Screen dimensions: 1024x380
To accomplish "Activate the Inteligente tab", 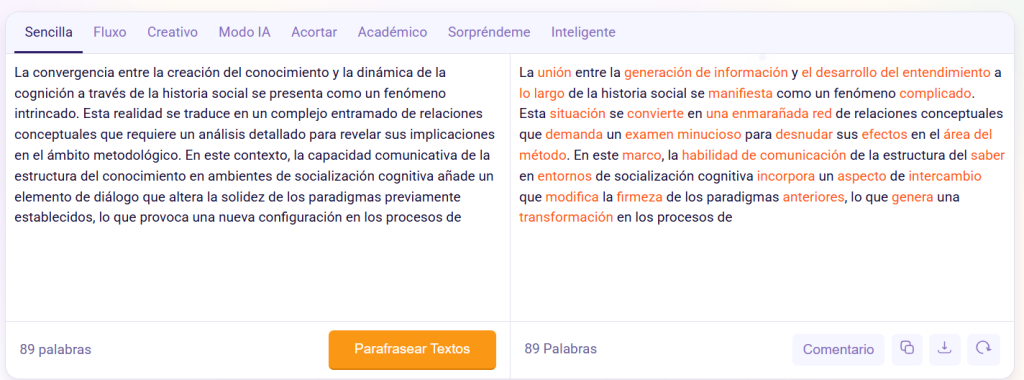I will point(583,32).
